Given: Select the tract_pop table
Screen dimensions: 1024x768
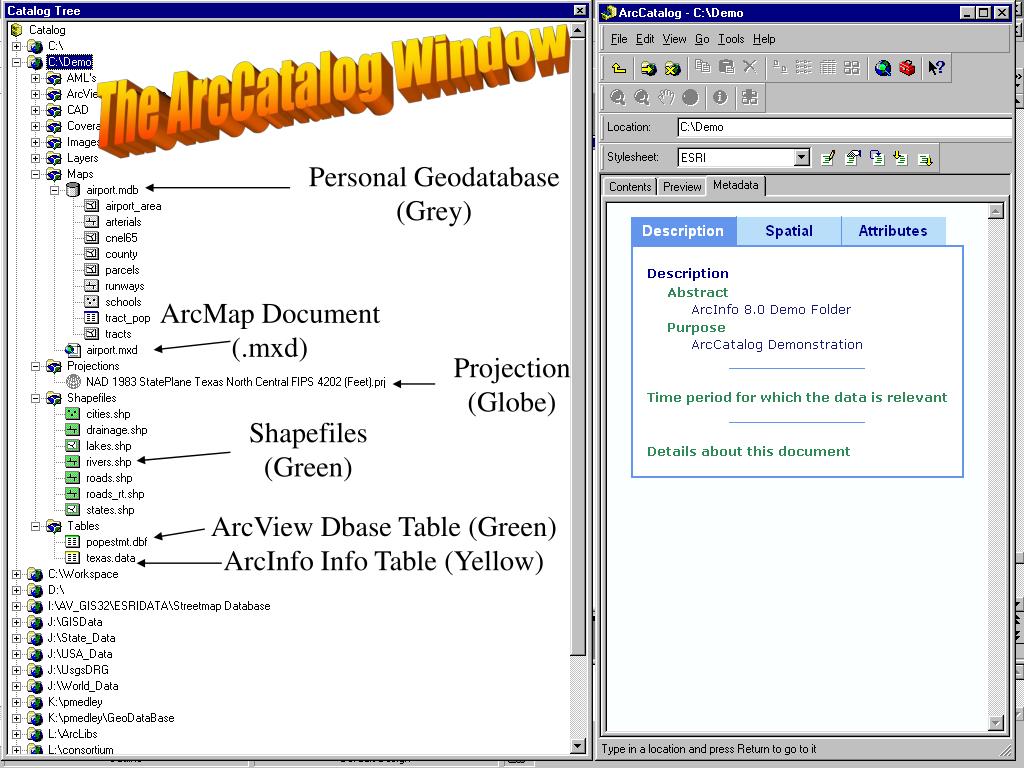Looking at the screenshot, I should coord(127,319).
